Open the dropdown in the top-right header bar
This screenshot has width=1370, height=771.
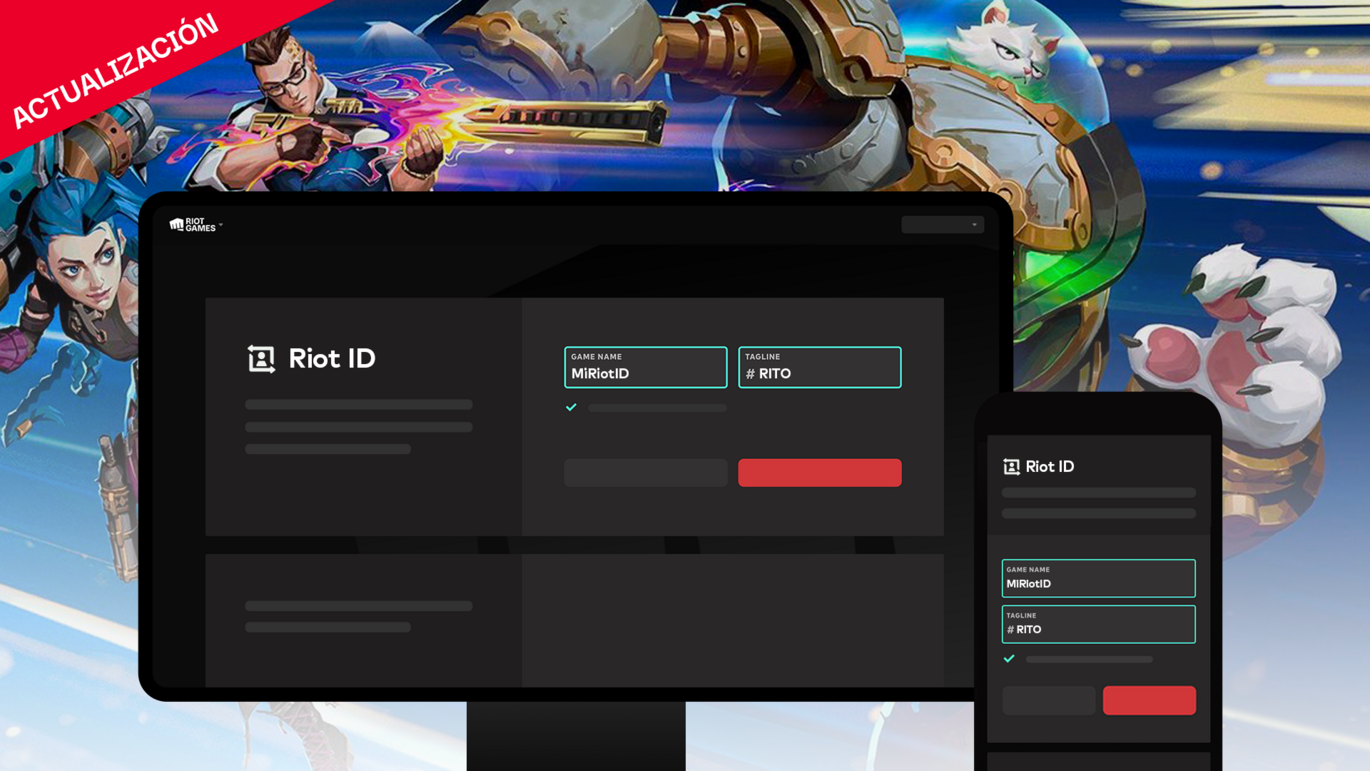(942, 224)
